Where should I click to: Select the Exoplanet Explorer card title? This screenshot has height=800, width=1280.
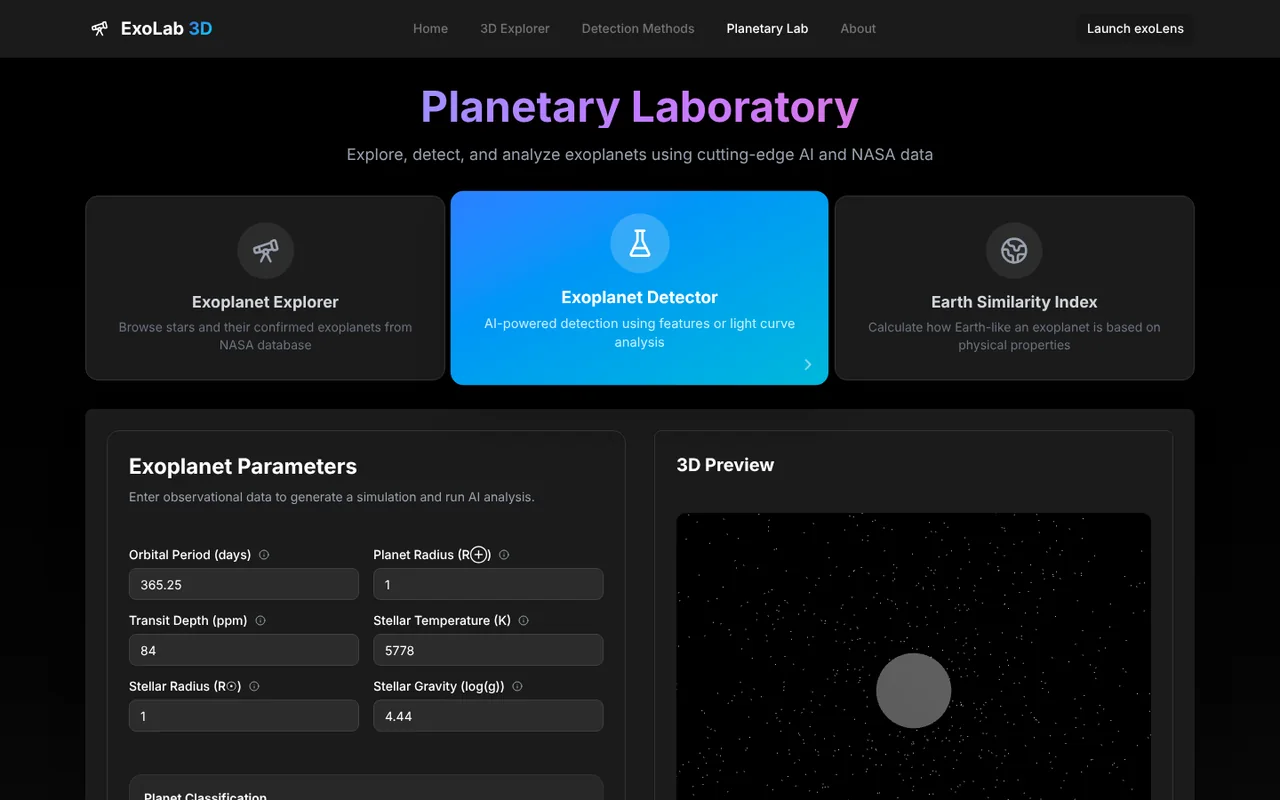click(265, 302)
